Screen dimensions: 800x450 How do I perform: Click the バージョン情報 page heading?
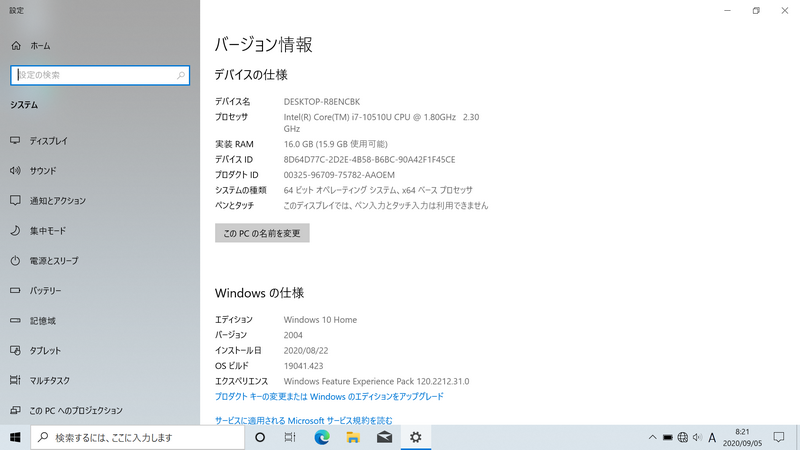pos(263,44)
